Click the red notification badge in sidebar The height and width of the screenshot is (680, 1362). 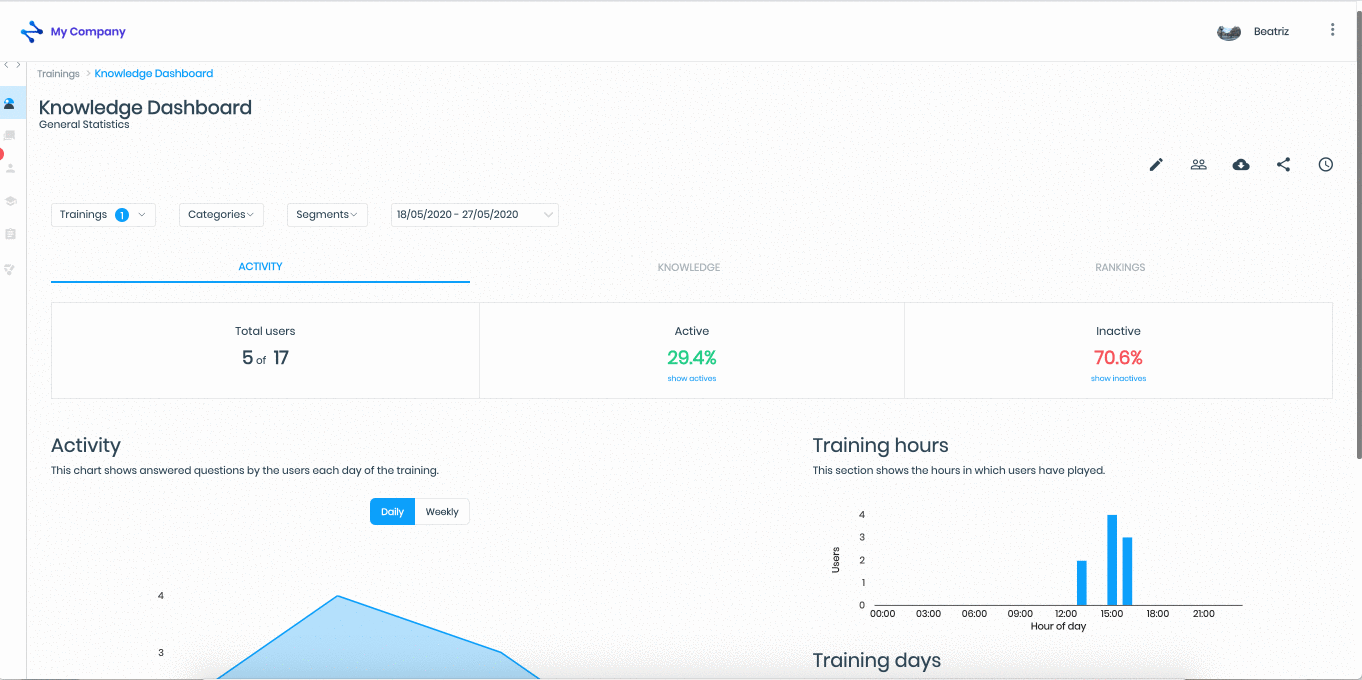pyautogui.click(x=2, y=154)
